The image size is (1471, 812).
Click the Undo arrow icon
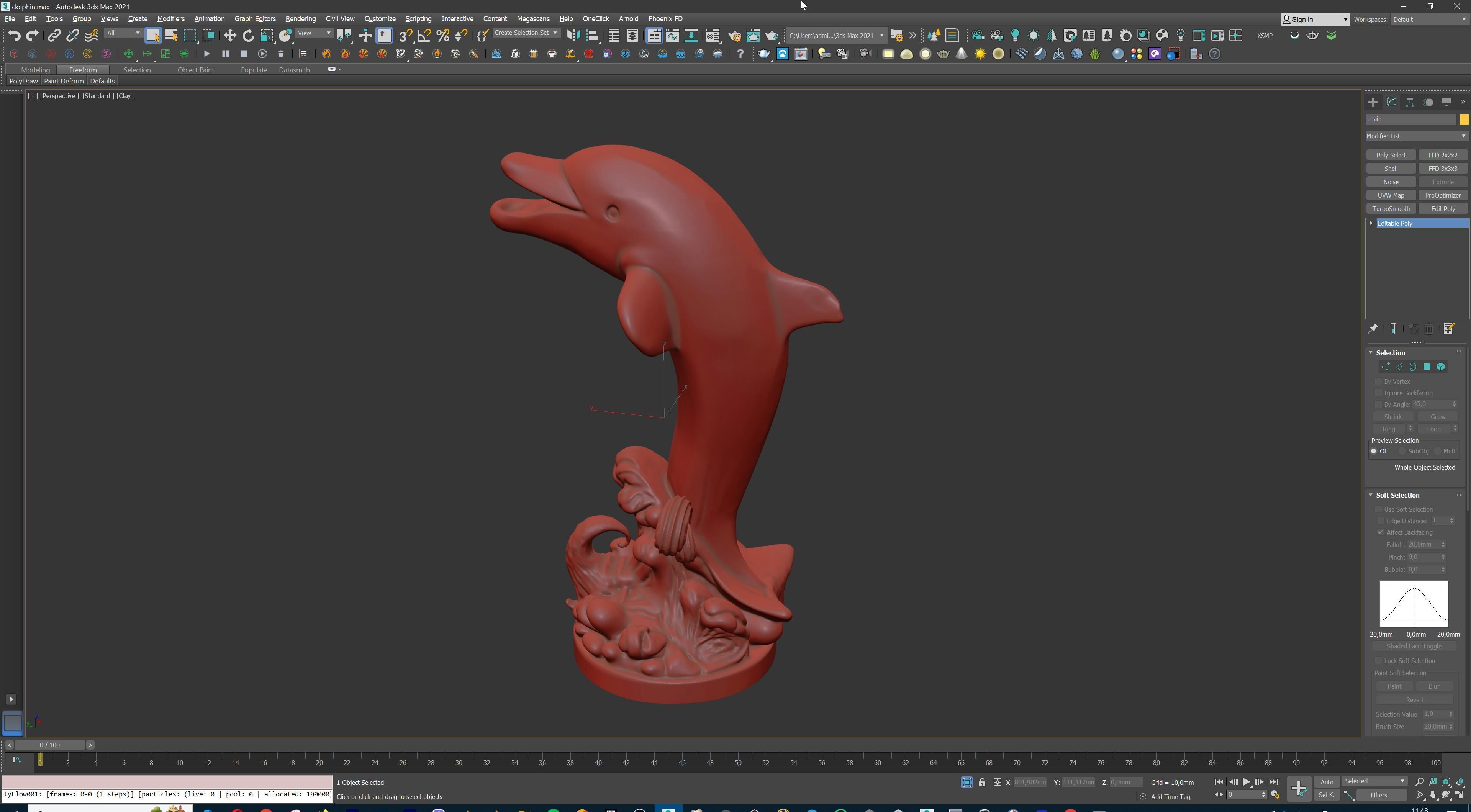14,35
